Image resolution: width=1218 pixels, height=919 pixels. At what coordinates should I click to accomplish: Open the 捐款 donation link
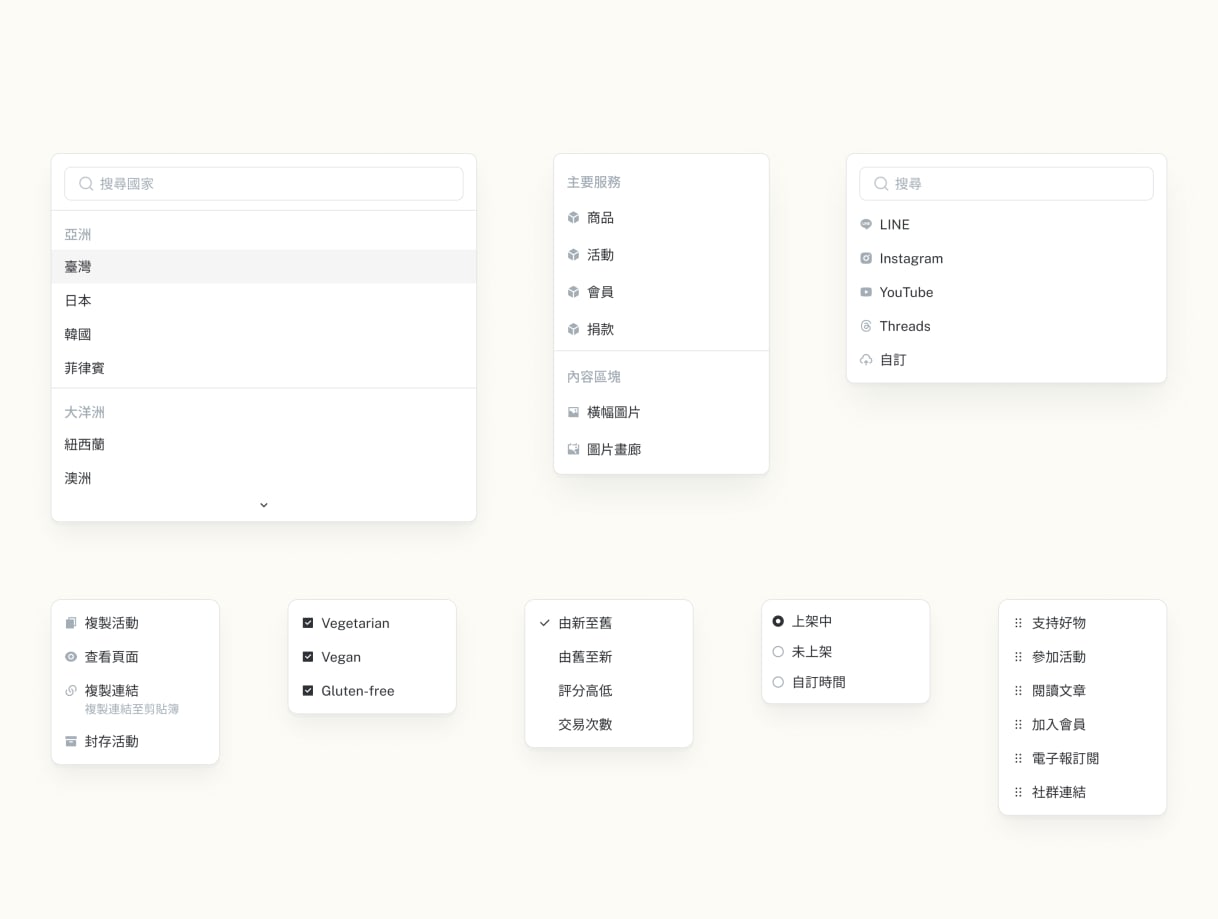(602, 328)
